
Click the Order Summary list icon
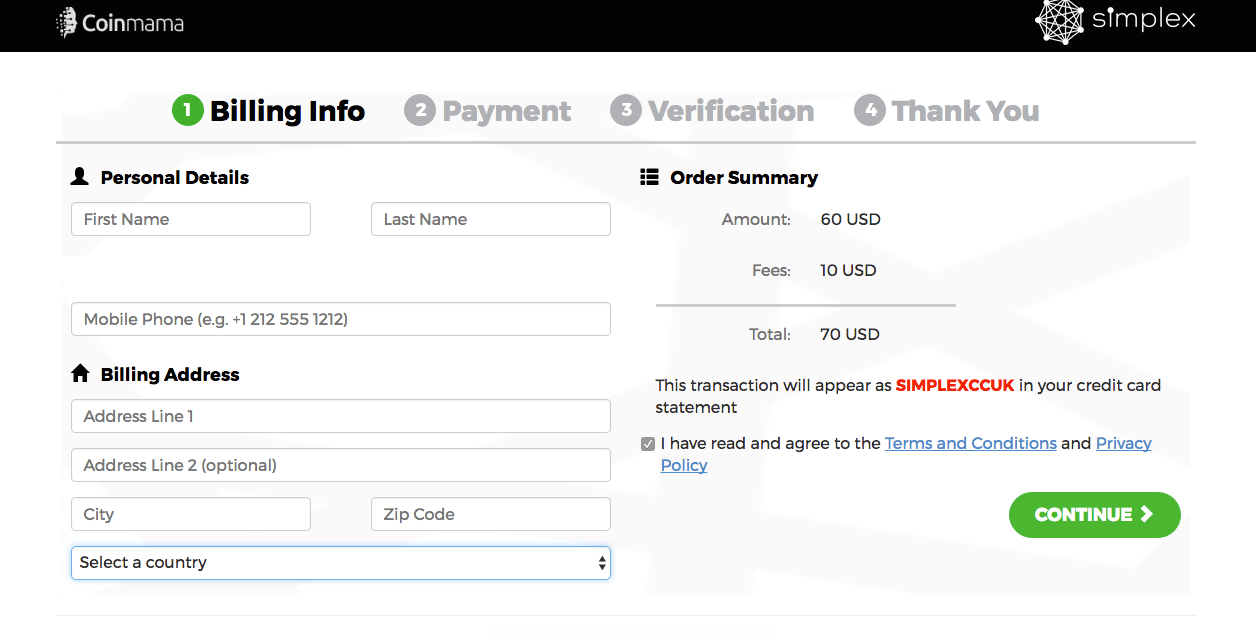(649, 177)
